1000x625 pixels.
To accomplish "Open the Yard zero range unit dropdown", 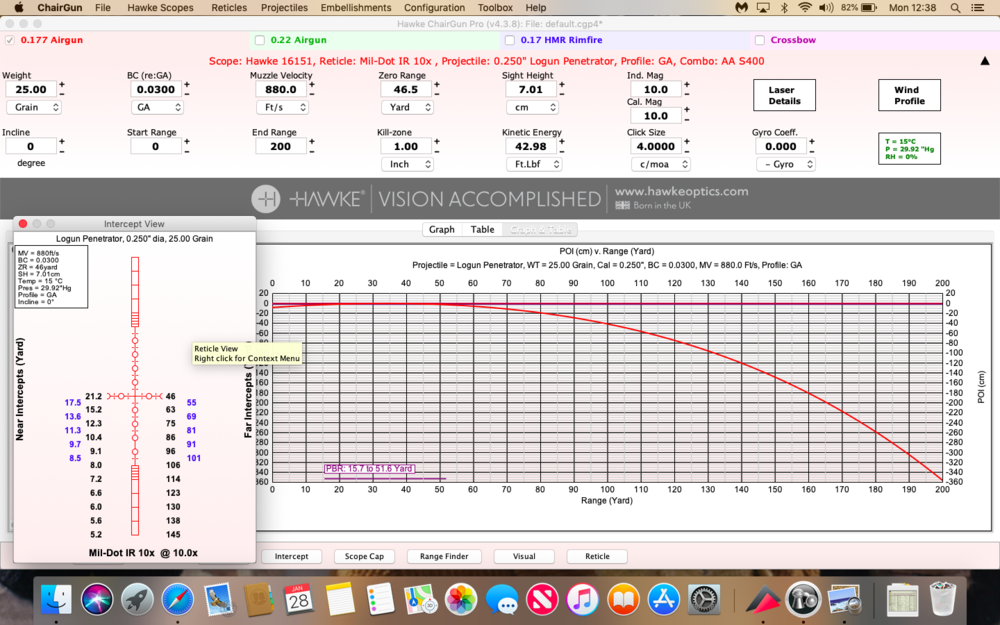I will click(407, 107).
